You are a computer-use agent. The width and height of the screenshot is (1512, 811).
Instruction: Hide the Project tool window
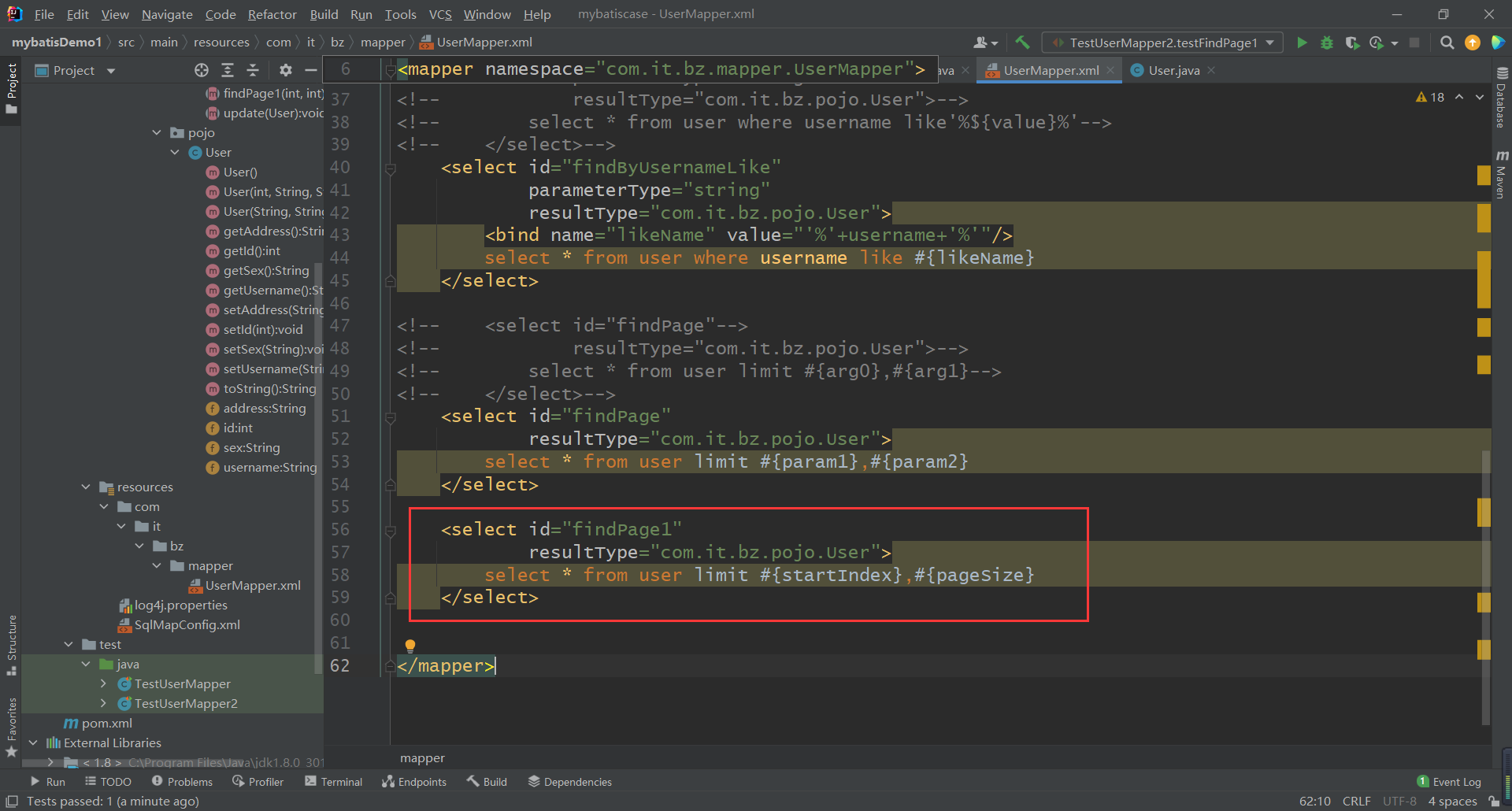tap(311, 70)
